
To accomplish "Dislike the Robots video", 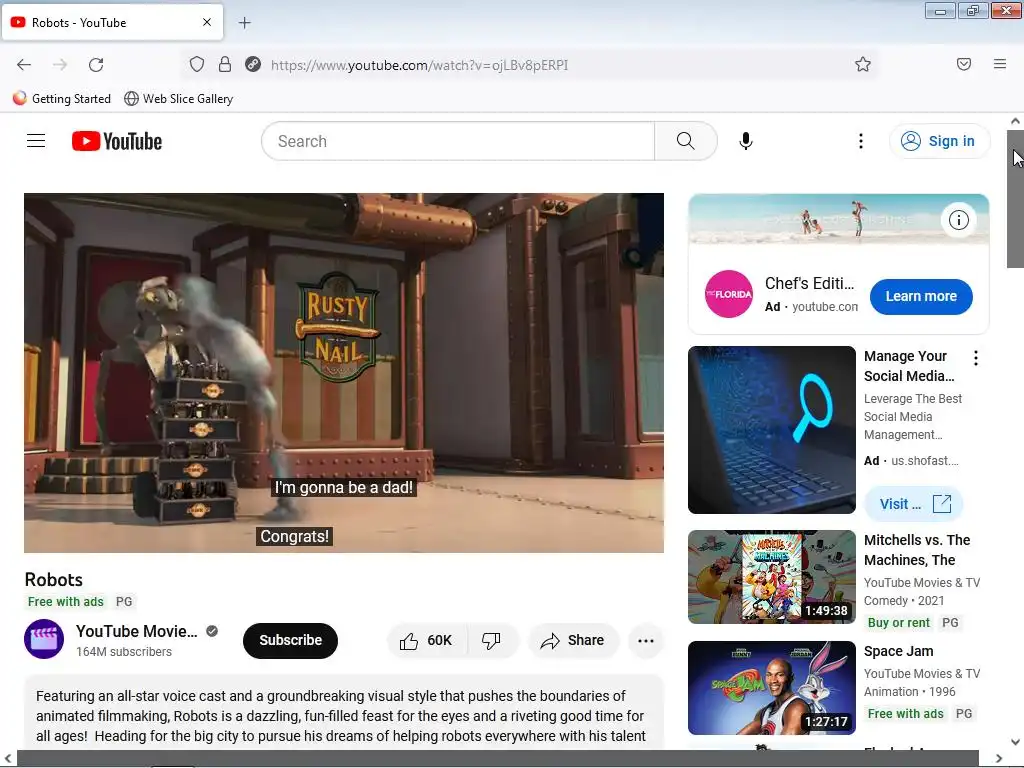I will (492, 641).
